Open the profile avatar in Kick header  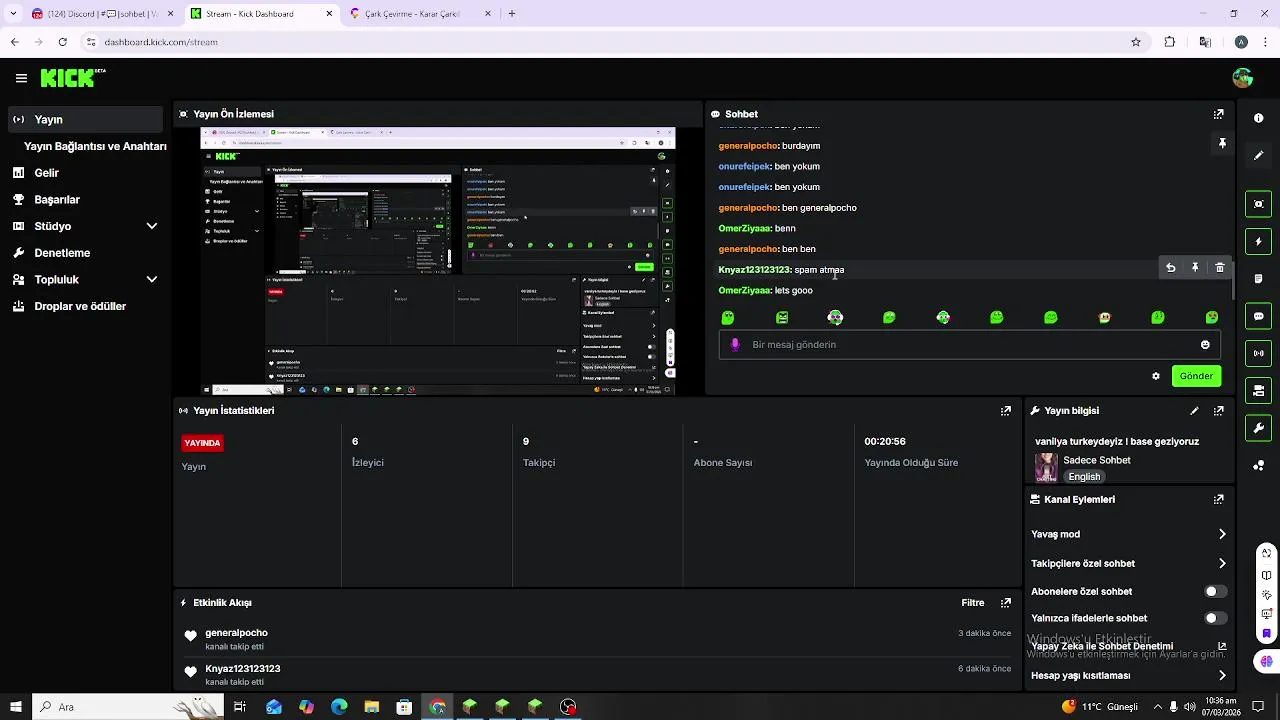(x=1243, y=78)
